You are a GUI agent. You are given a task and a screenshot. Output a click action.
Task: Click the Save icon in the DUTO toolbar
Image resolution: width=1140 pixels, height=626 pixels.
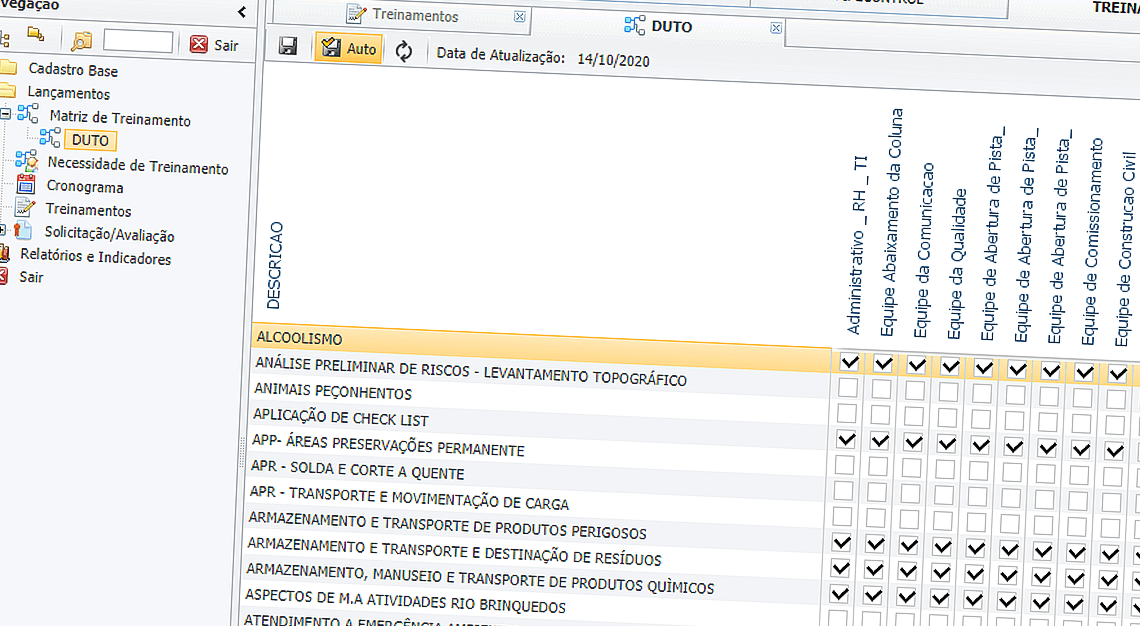pyautogui.click(x=287, y=47)
